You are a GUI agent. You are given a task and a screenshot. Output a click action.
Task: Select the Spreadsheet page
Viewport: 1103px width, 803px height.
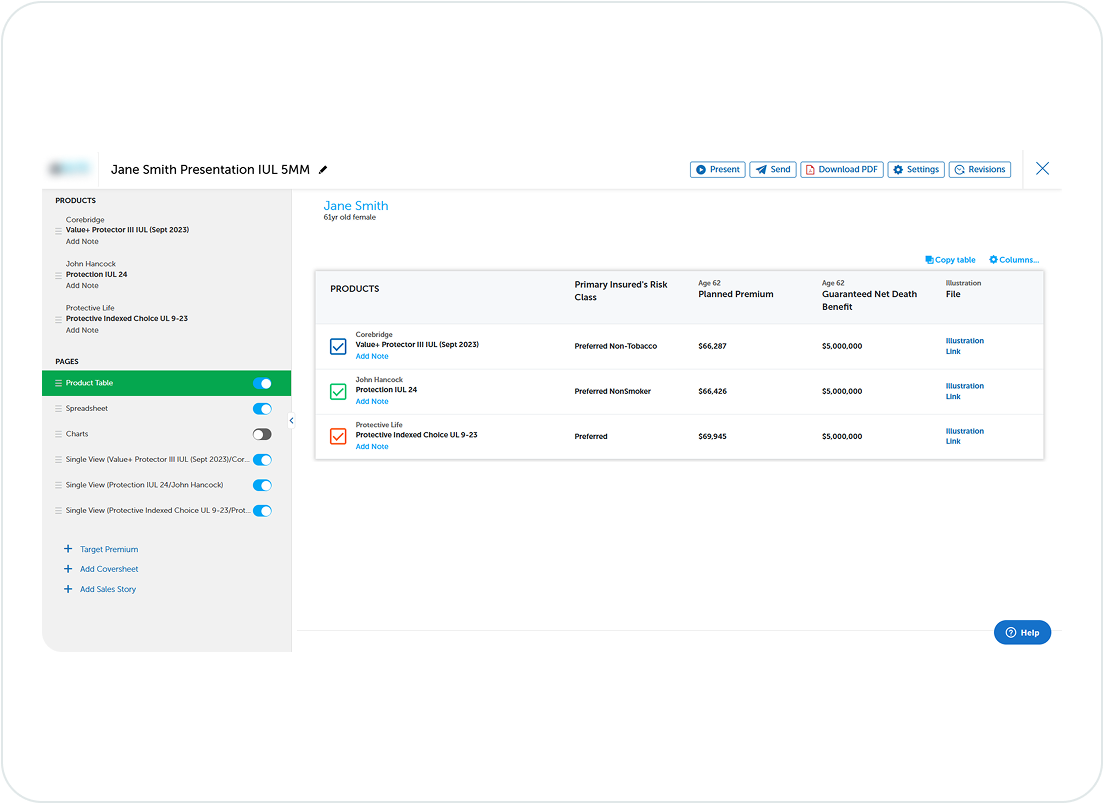pyautogui.click(x=167, y=409)
